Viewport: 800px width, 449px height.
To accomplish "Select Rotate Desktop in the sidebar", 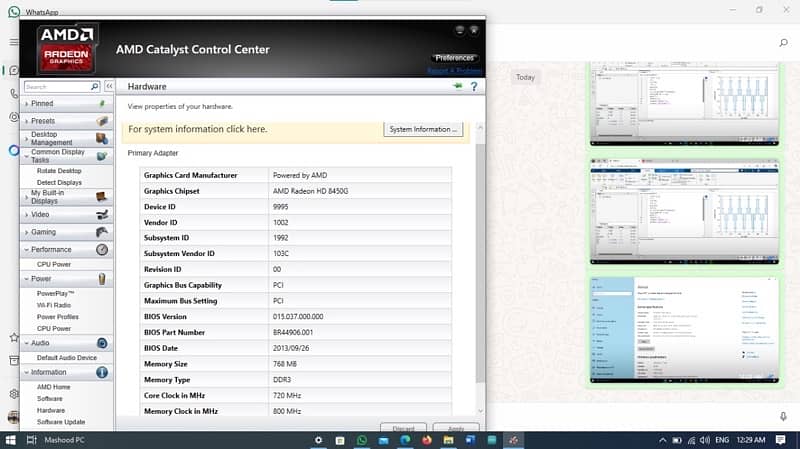I will tap(59, 171).
